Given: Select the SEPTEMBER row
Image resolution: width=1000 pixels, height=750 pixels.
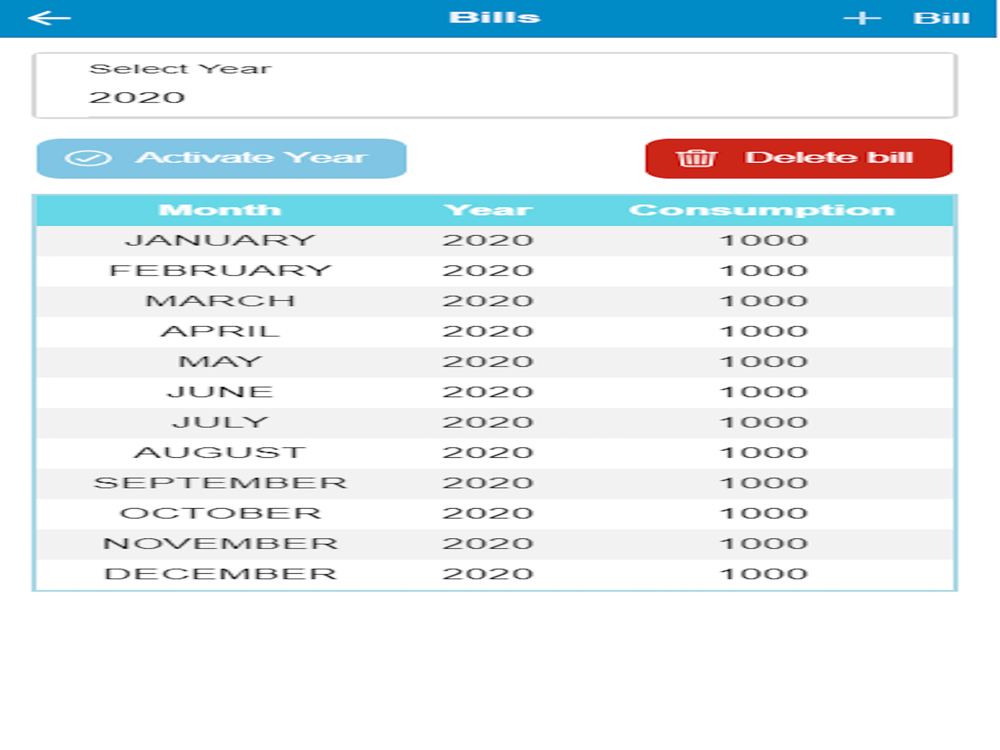Looking at the screenshot, I should [495, 483].
